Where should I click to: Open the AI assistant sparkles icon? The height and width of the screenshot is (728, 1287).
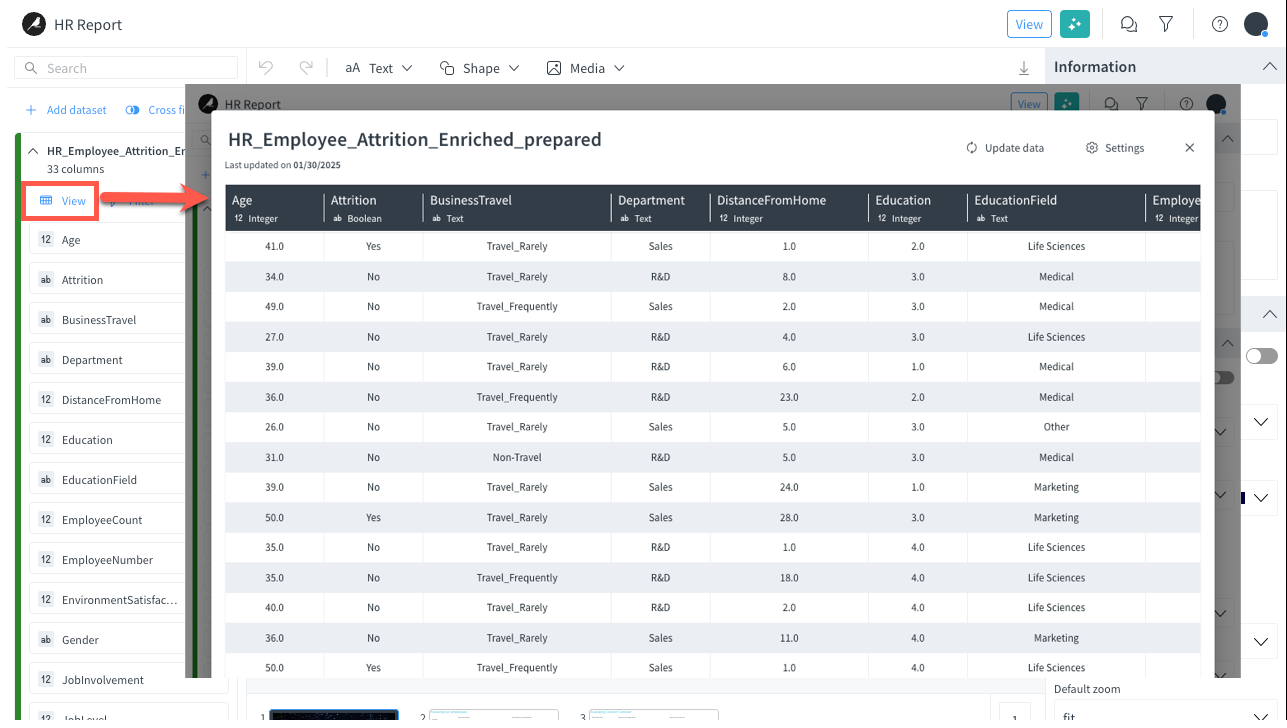[x=1074, y=23]
